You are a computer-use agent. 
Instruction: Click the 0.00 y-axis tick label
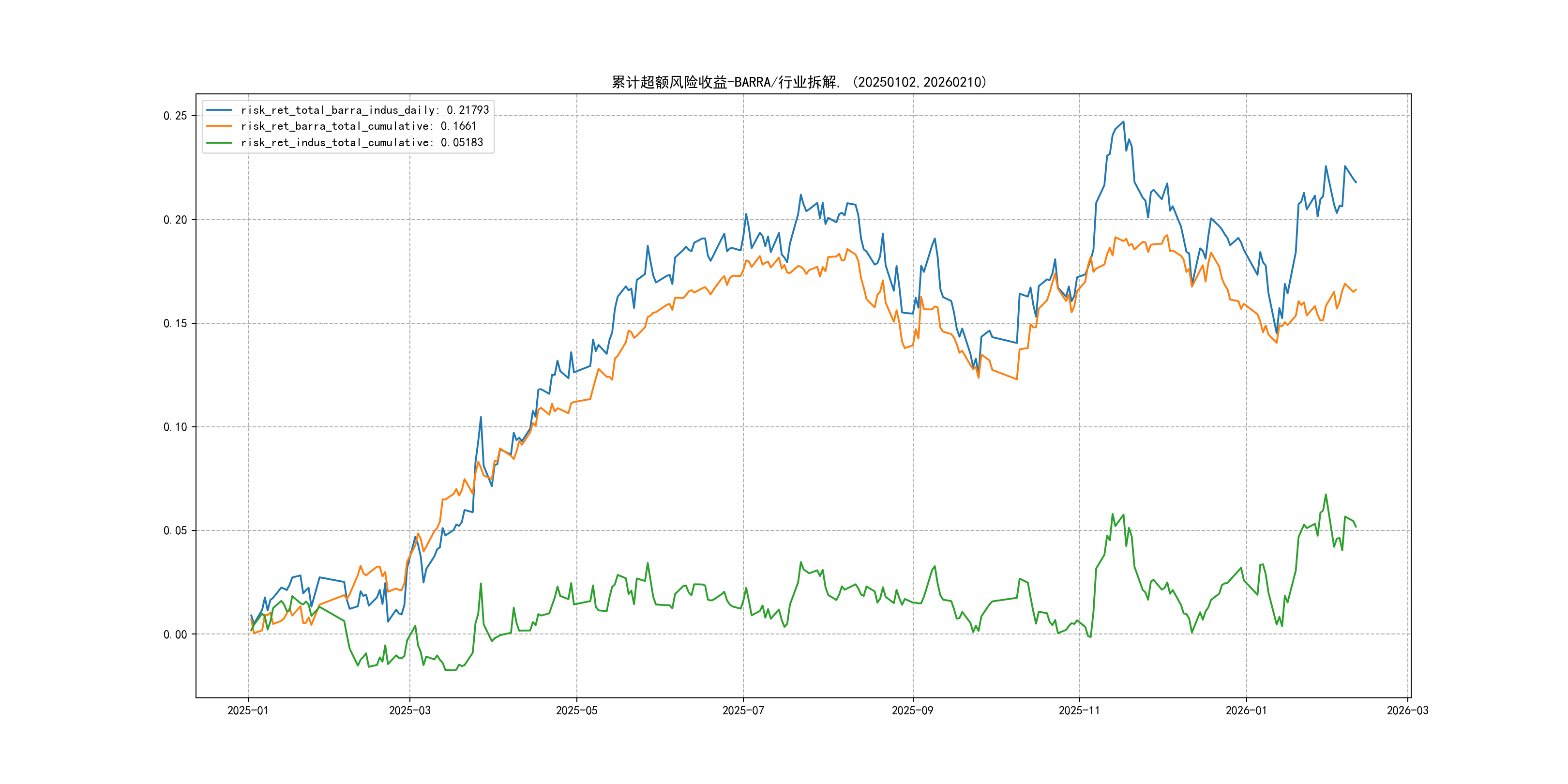click(175, 634)
